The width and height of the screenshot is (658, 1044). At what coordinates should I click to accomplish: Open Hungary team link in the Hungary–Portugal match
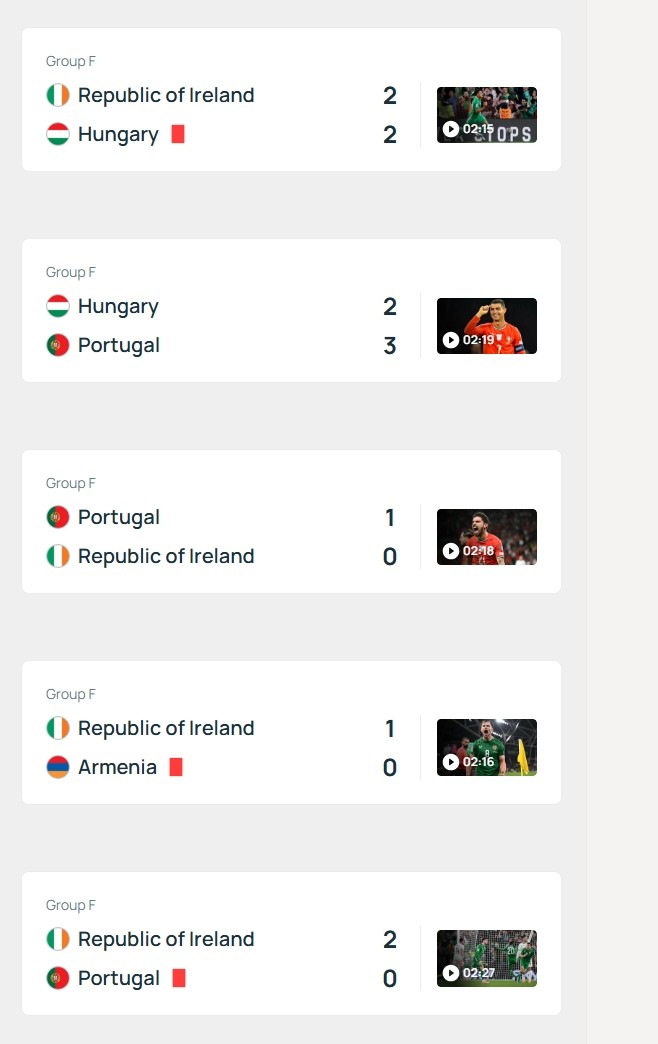point(118,306)
